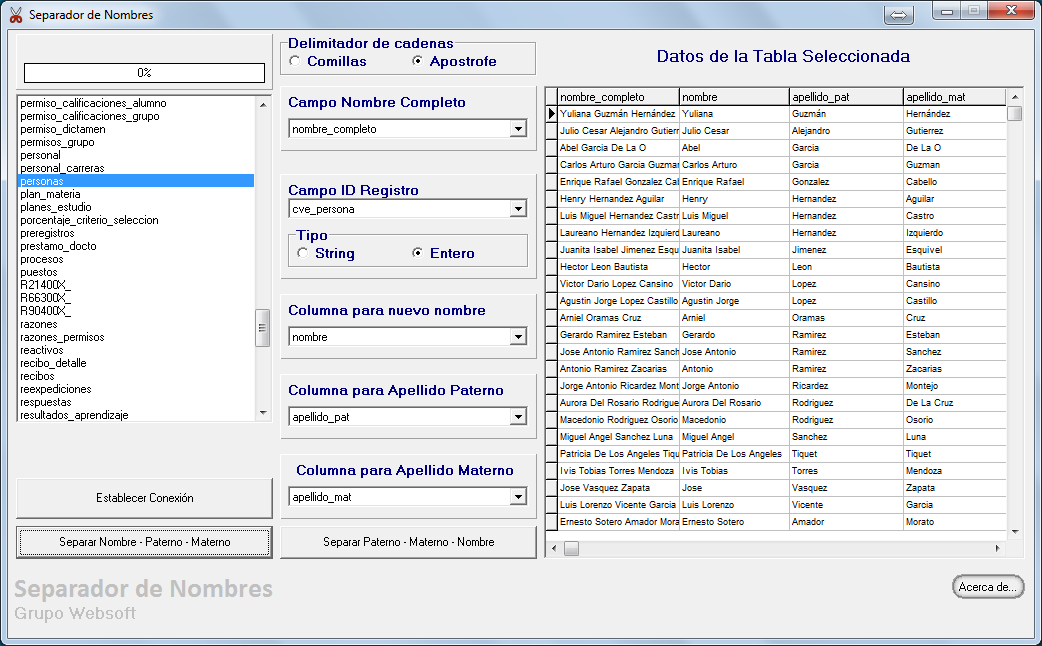1042x646 pixels.
Task: Select the plan_materia table
Action: tap(136, 194)
